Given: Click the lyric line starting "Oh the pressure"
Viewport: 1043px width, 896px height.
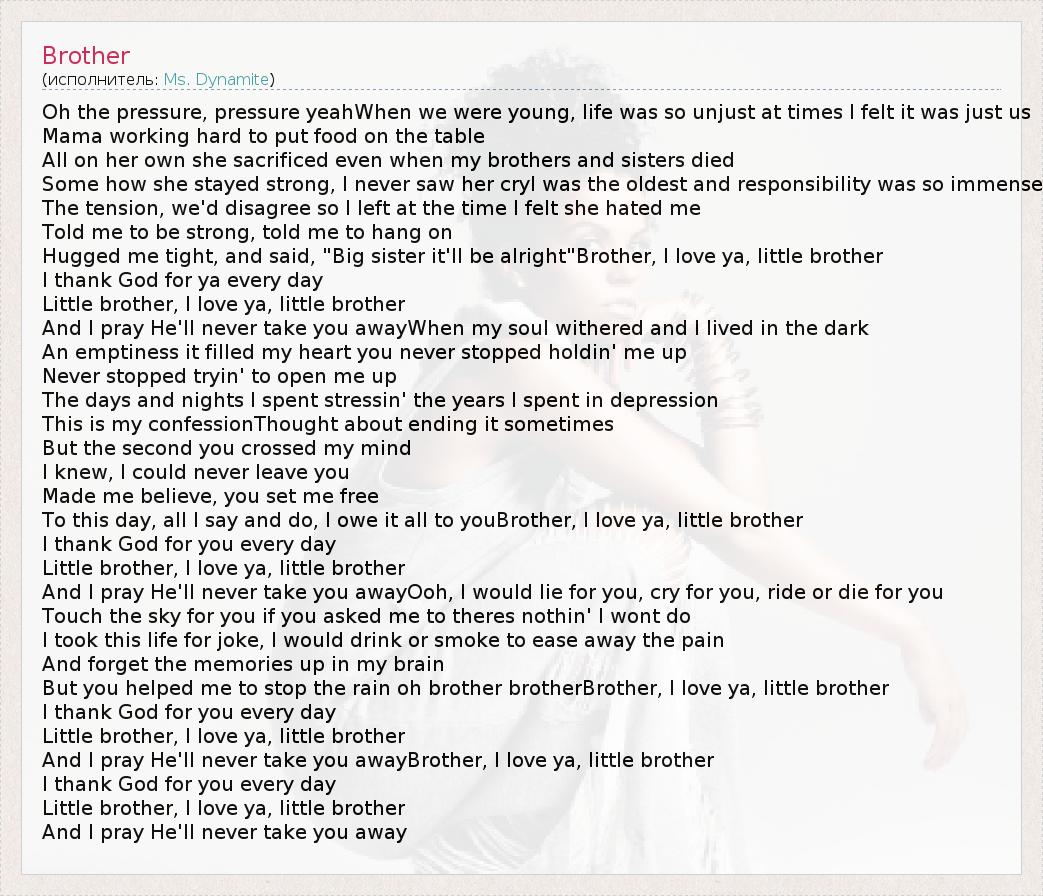Looking at the screenshot, I should pos(536,112).
